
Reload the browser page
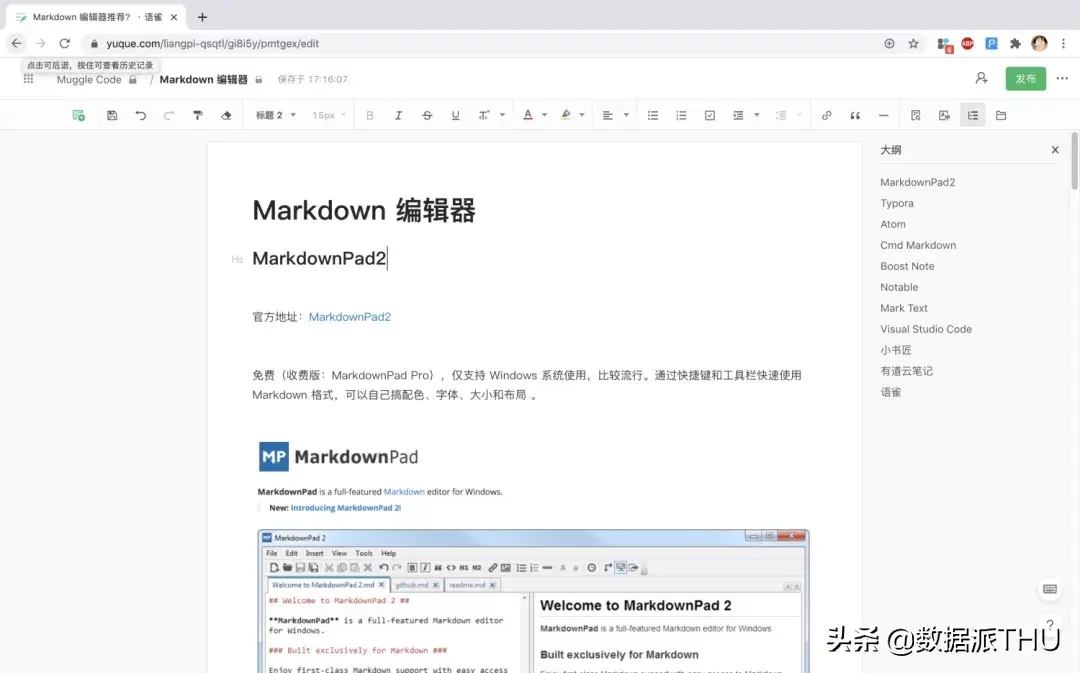coord(65,43)
